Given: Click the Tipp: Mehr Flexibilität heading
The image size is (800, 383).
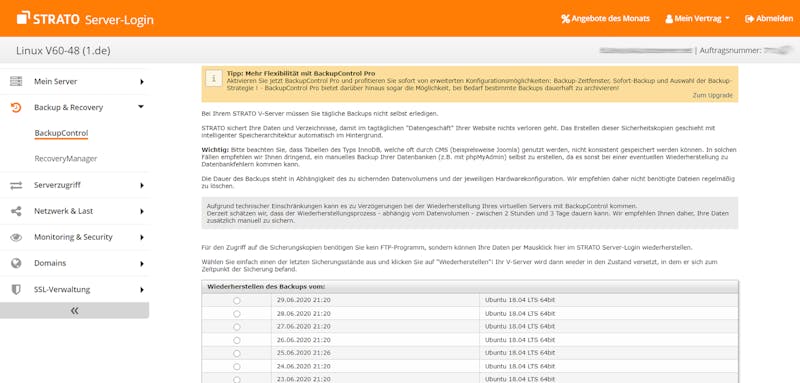Looking at the screenshot, I should pyautogui.click(x=301, y=73).
